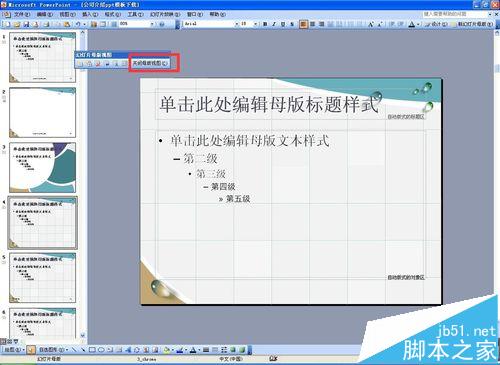Click the master title placeholder text
The width and height of the screenshot is (500, 365).
point(269,104)
